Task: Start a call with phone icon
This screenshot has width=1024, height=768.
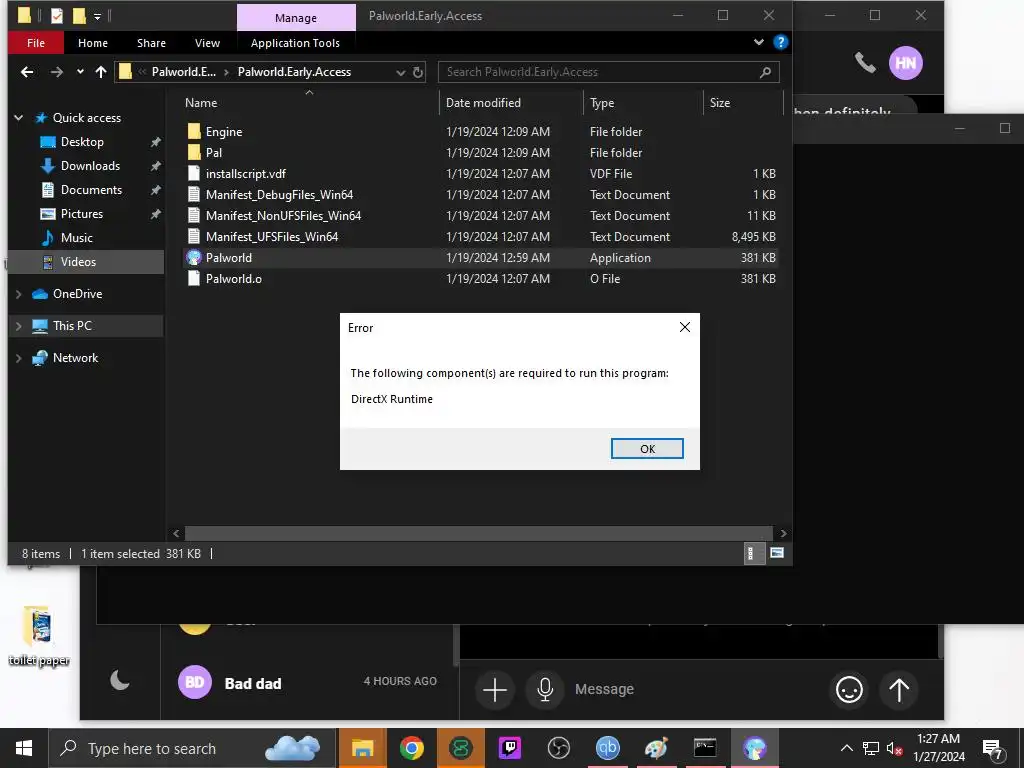Action: pyautogui.click(x=865, y=63)
